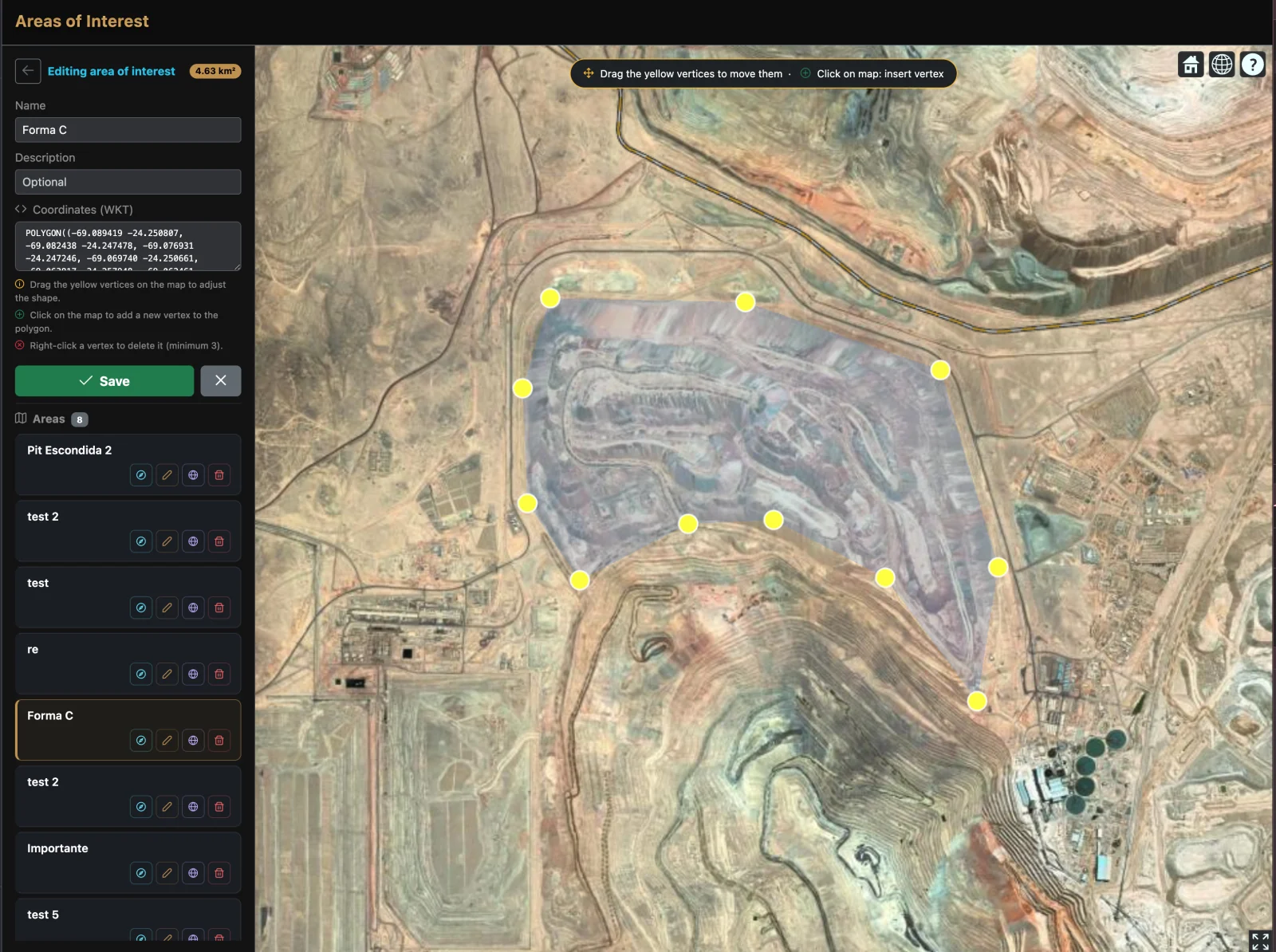Fly to Pit Escondida 2 with compass icon
Image resolution: width=1276 pixels, height=952 pixels.
[141, 475]
